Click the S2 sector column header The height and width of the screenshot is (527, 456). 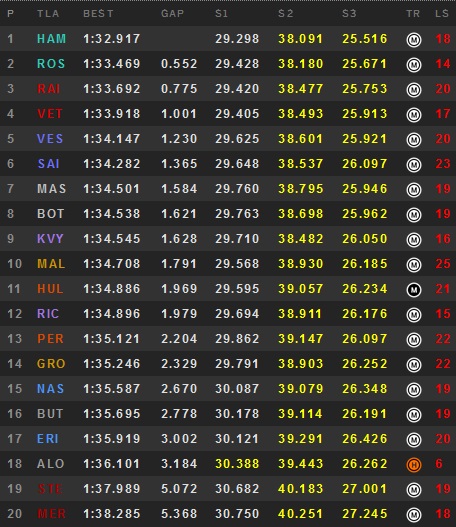(286, 13)
